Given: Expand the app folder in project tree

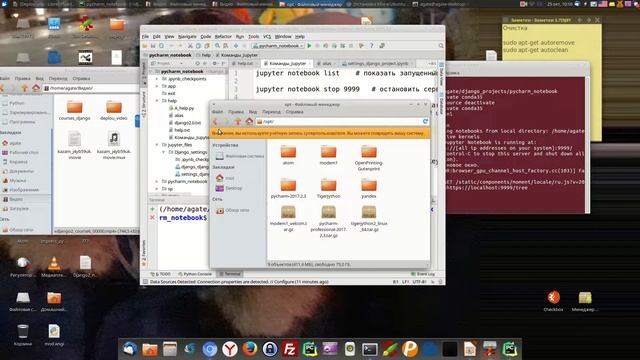Looking at the screenshot, I should coord(156,86).
